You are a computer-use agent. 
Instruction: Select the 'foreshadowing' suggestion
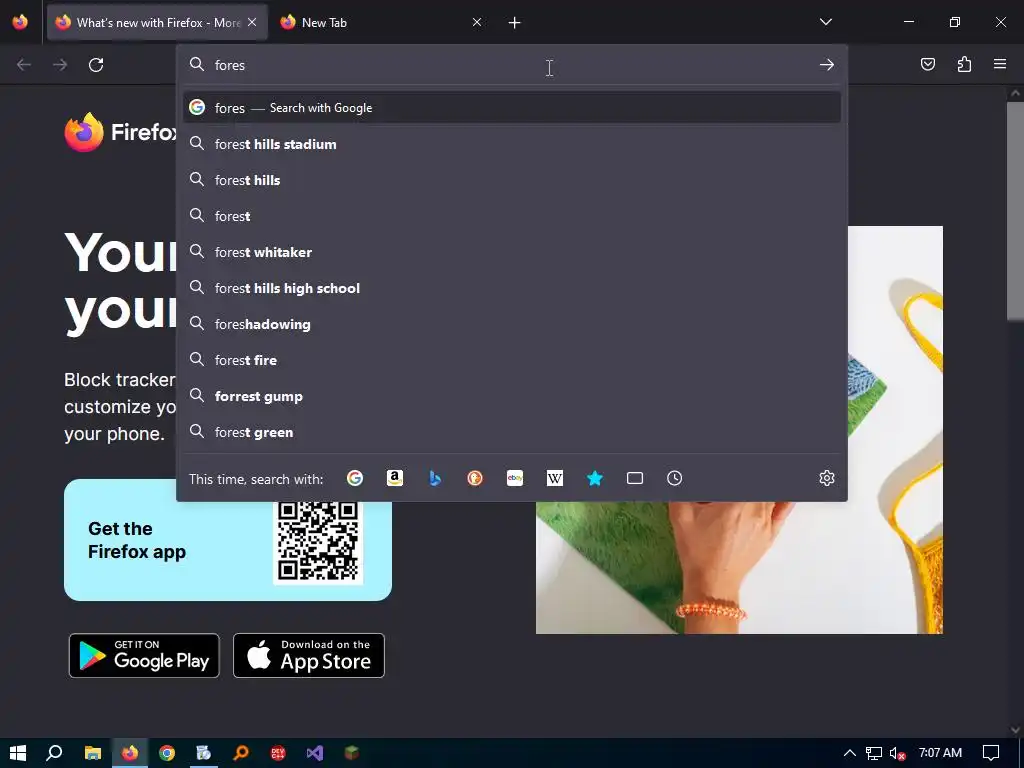512,324
